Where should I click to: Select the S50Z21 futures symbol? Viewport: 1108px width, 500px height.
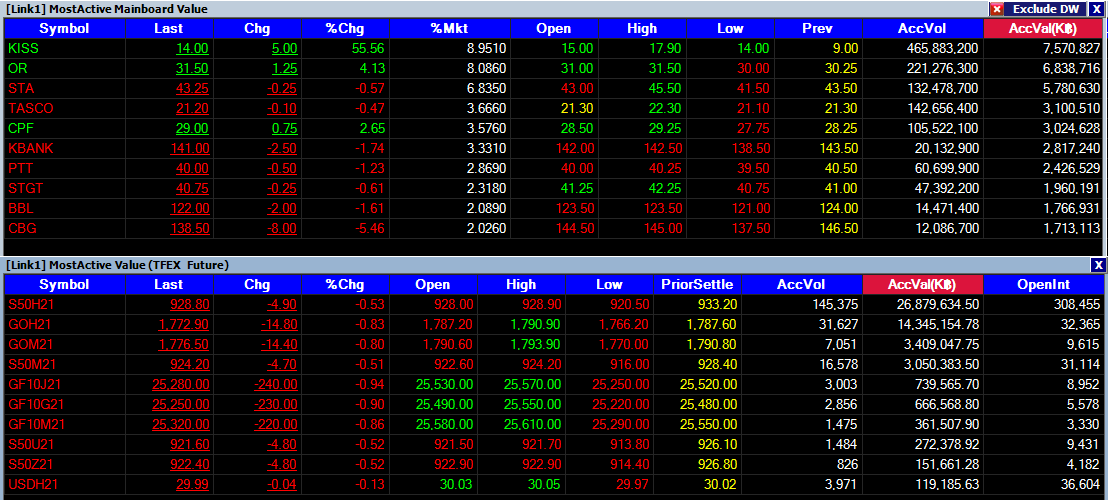tap(30, 464)
